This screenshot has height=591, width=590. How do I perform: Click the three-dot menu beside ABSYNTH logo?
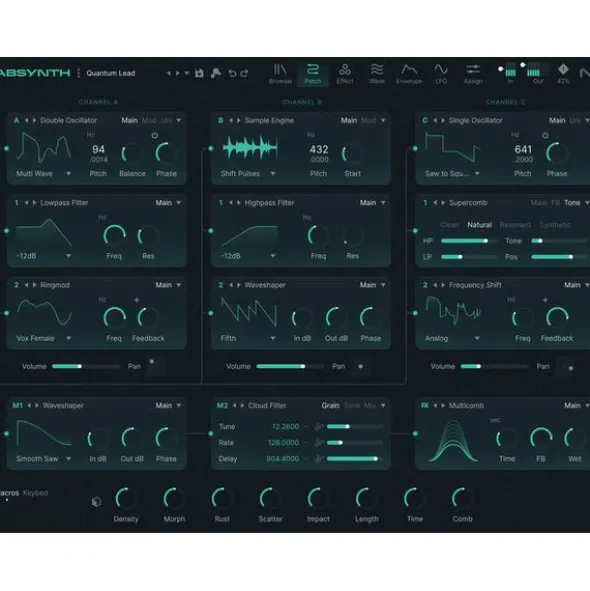coord(78,73)
